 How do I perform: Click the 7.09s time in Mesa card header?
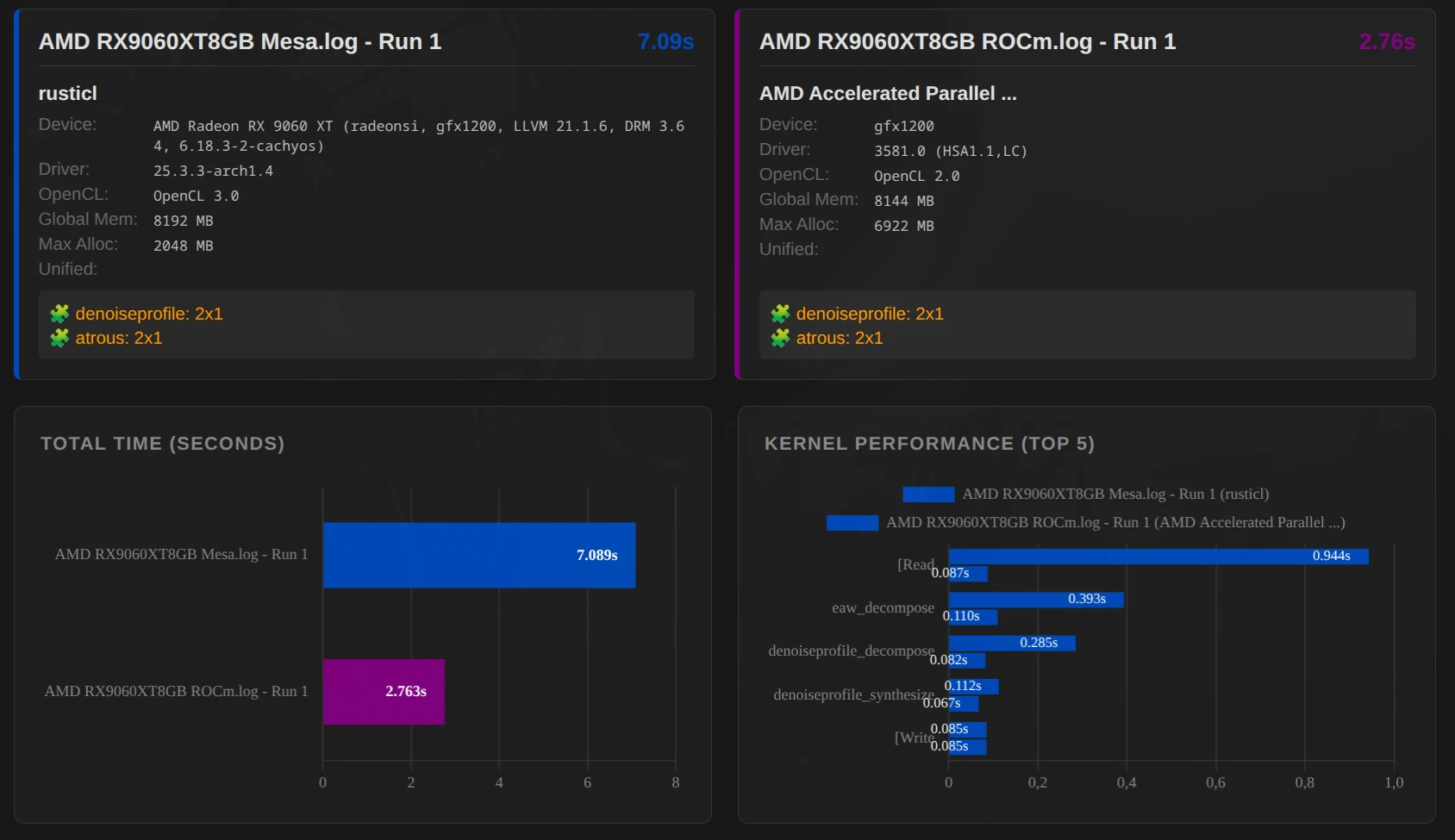point(665,41)
